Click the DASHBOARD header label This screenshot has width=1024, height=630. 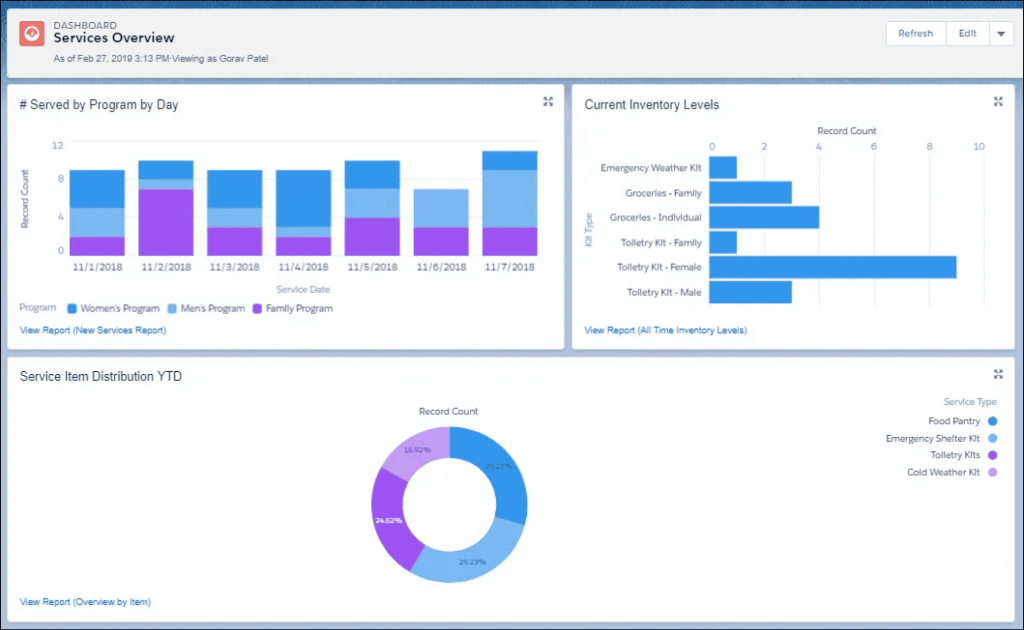click(x=86, y=24)
